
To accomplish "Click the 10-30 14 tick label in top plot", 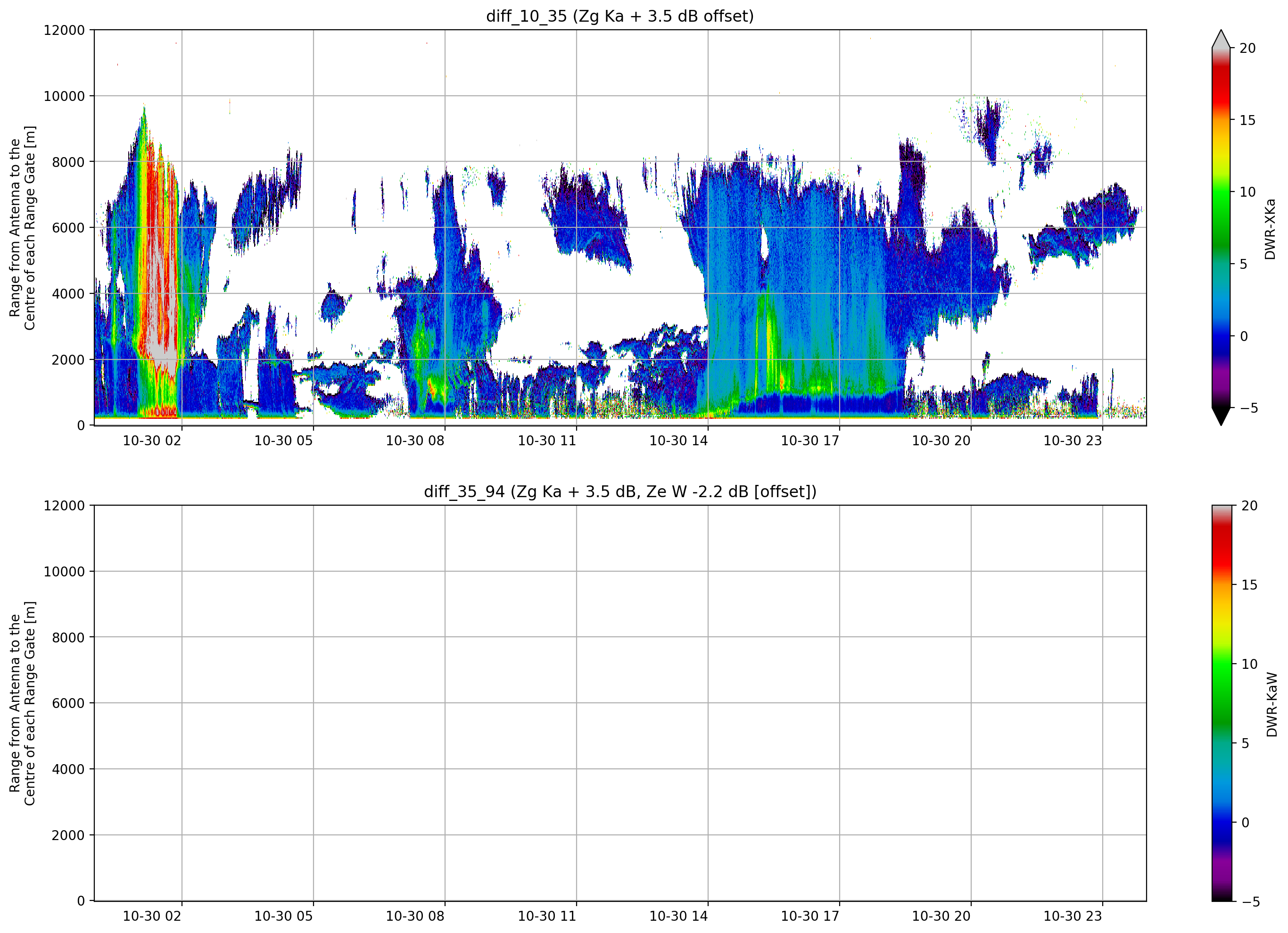I will point(678,441).
